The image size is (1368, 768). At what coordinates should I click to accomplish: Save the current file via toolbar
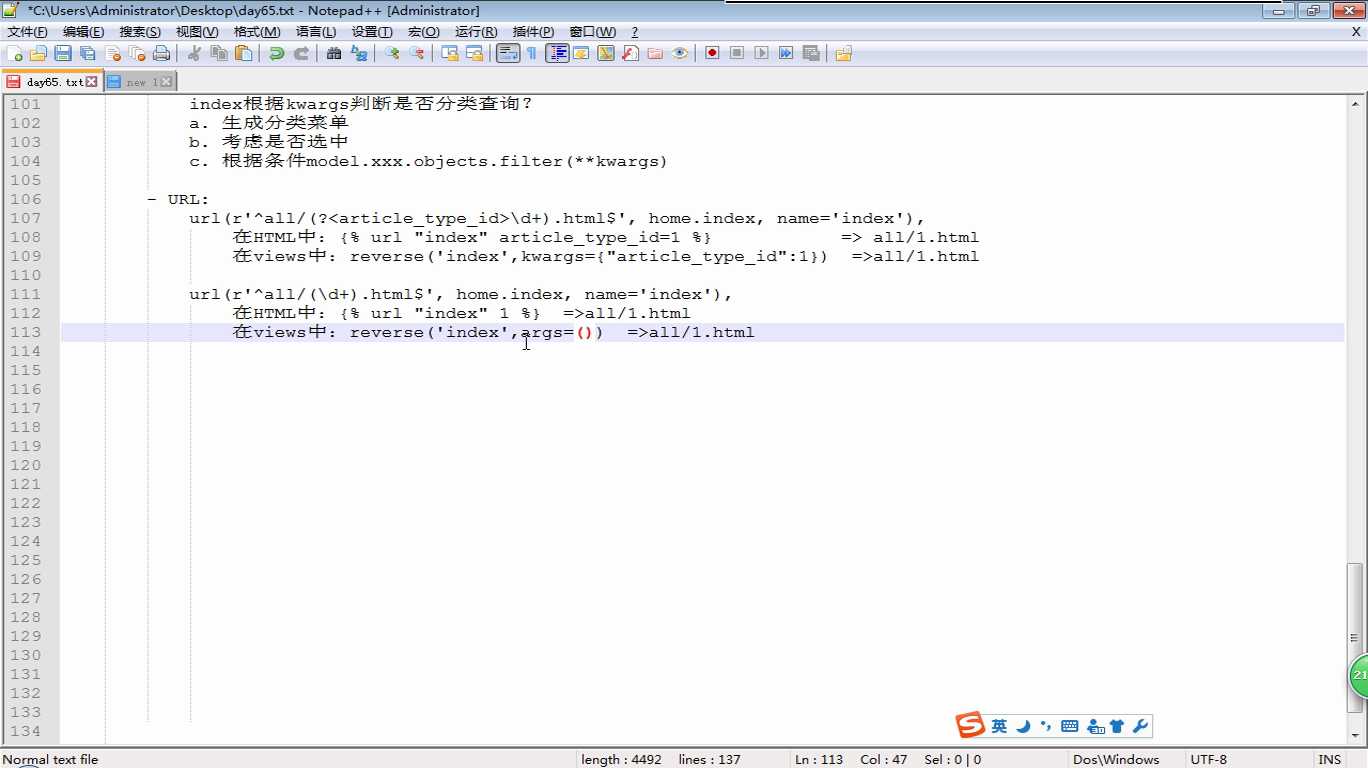coord(63,53)
